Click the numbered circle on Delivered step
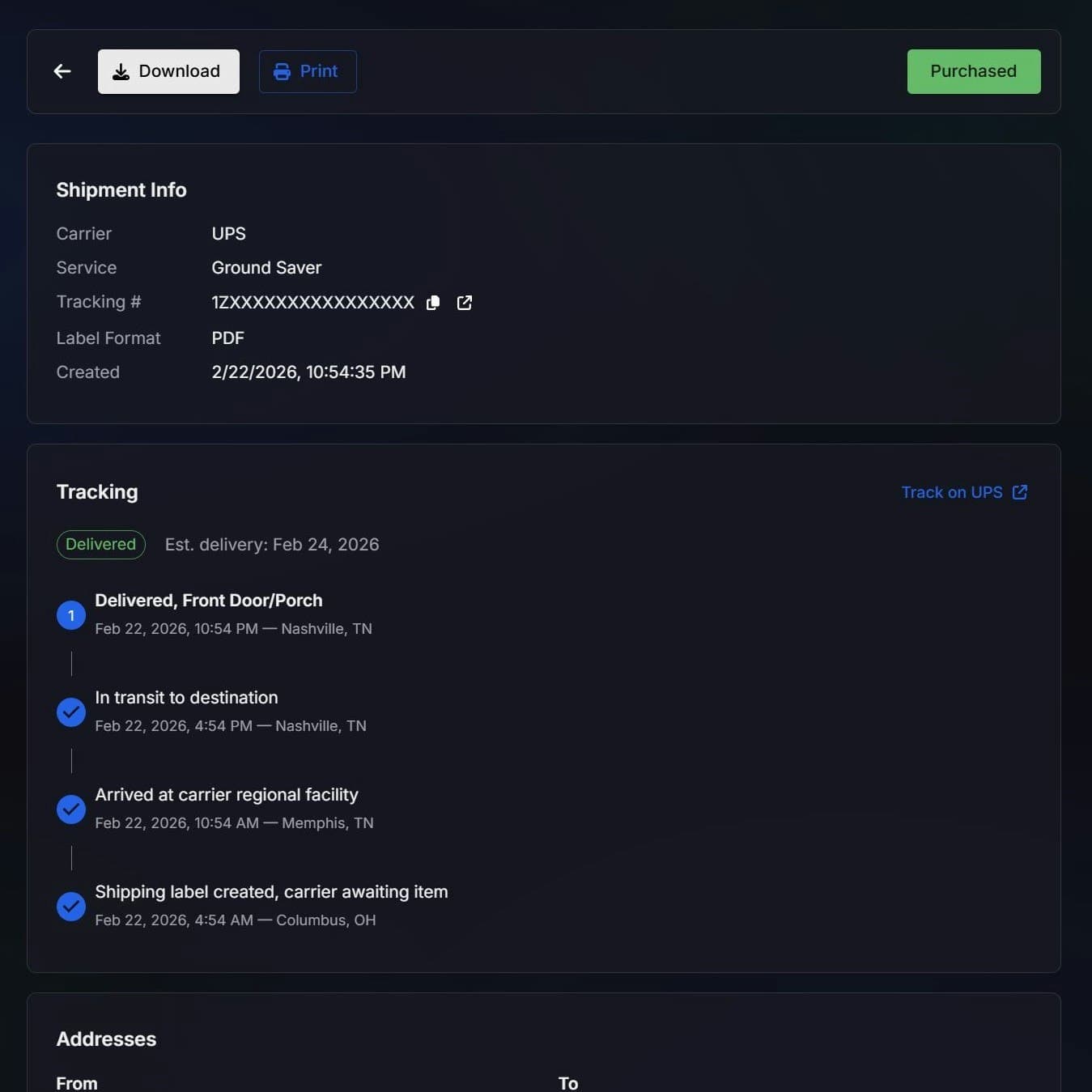This screenshot has width=1092, height=1092. 70,615
